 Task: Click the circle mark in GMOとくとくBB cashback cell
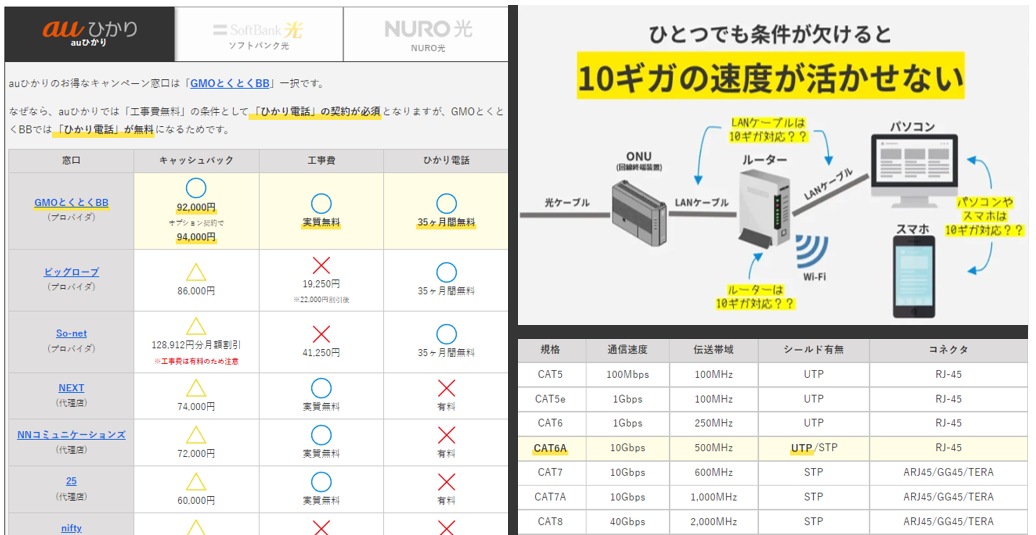click(x=196, y=188)
